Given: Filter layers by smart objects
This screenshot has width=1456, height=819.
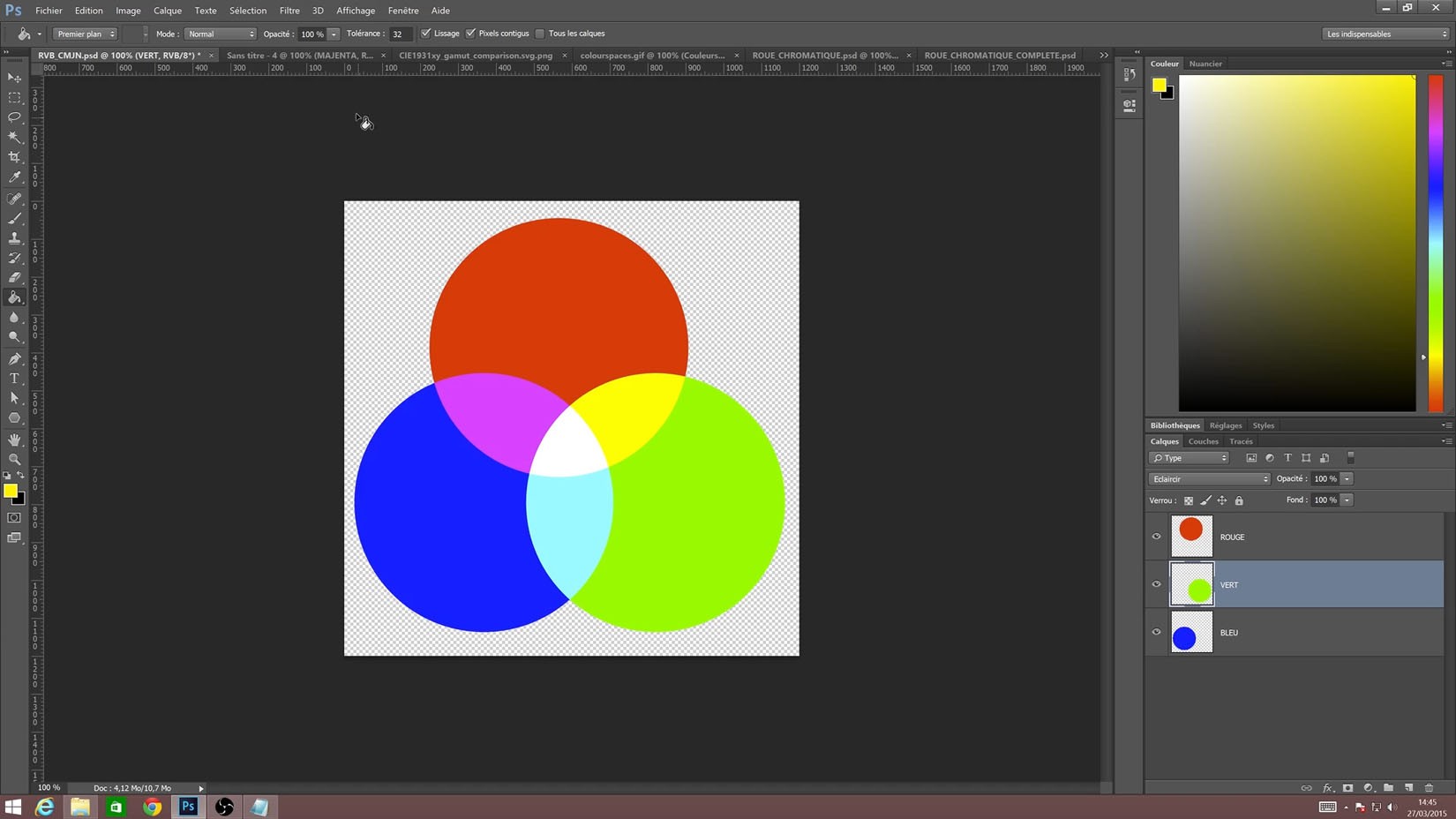Looking at the screenshot, I should (1325, 458).
